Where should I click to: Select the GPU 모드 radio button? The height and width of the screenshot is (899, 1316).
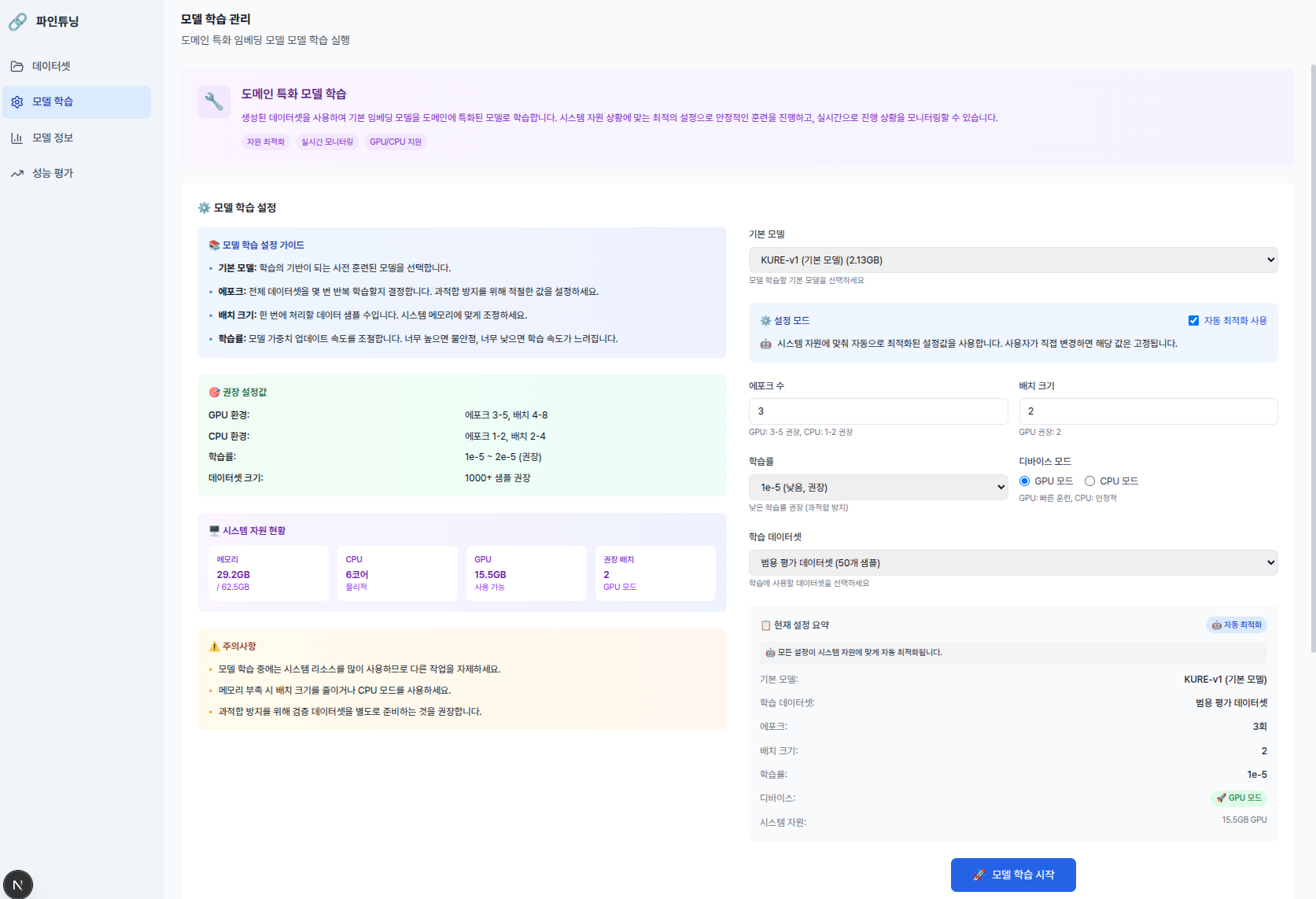click(x=1024, y=481)
